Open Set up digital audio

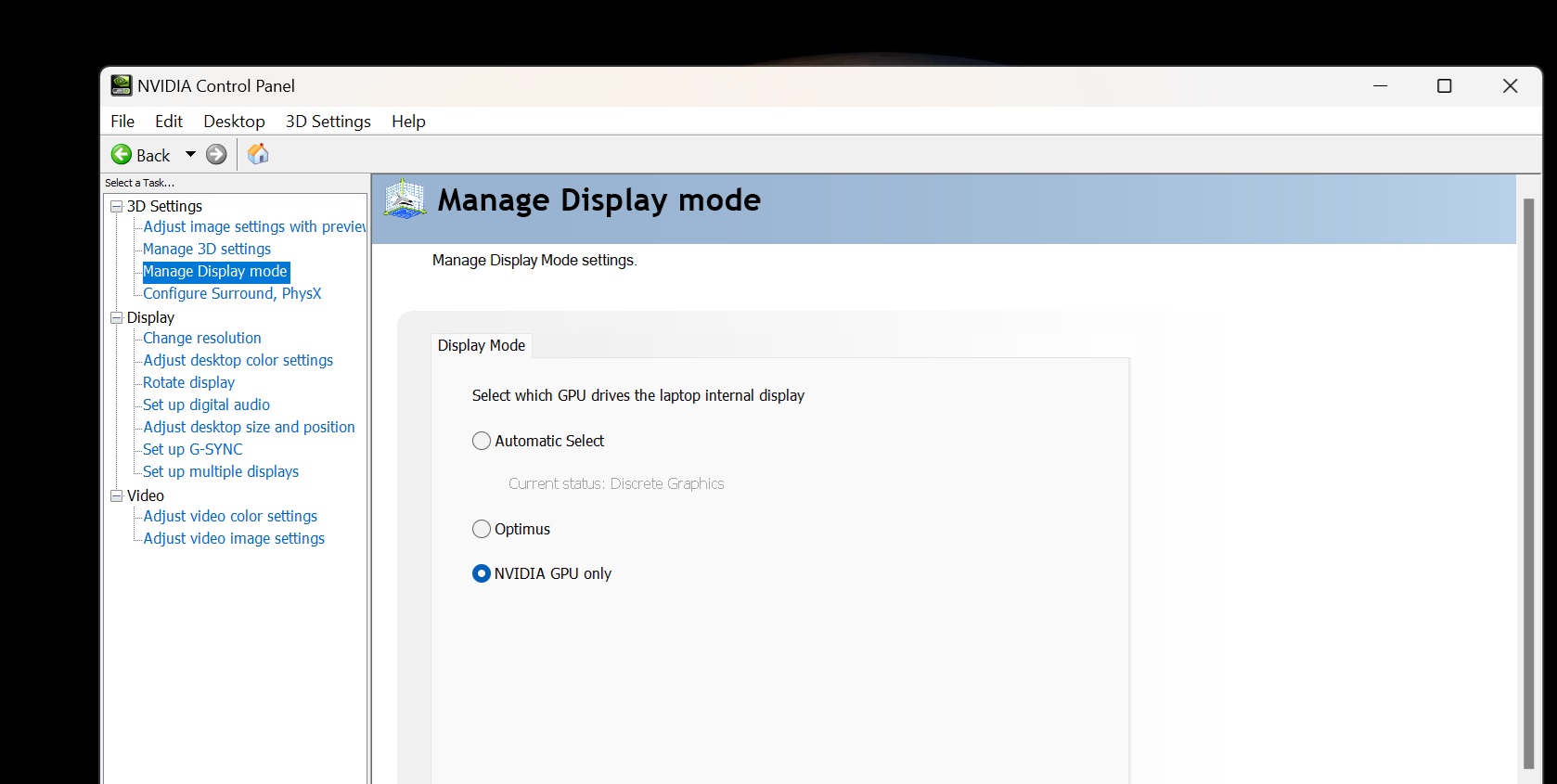pos(206,405)
